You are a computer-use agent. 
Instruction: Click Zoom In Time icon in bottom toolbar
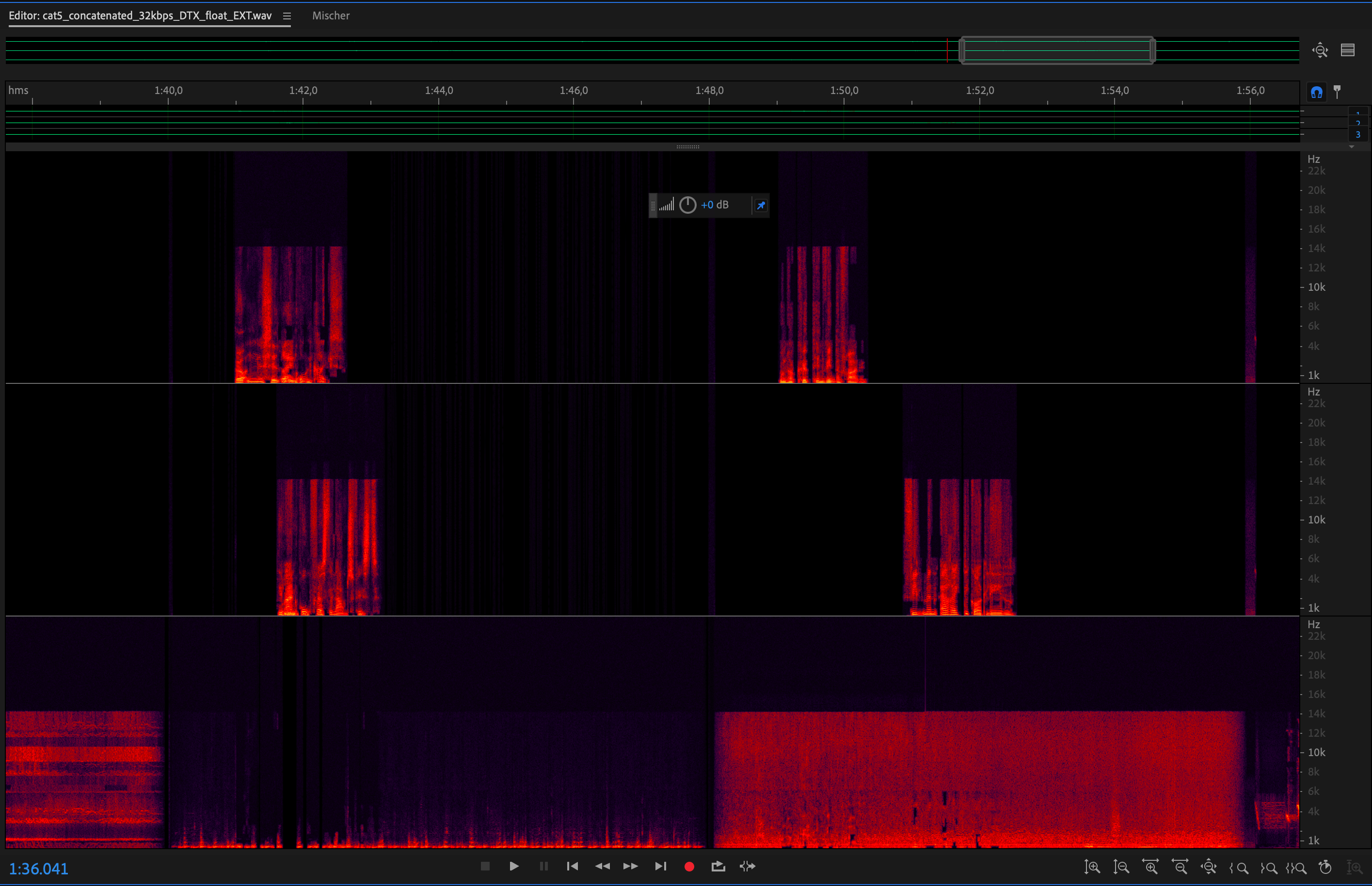1150,867
